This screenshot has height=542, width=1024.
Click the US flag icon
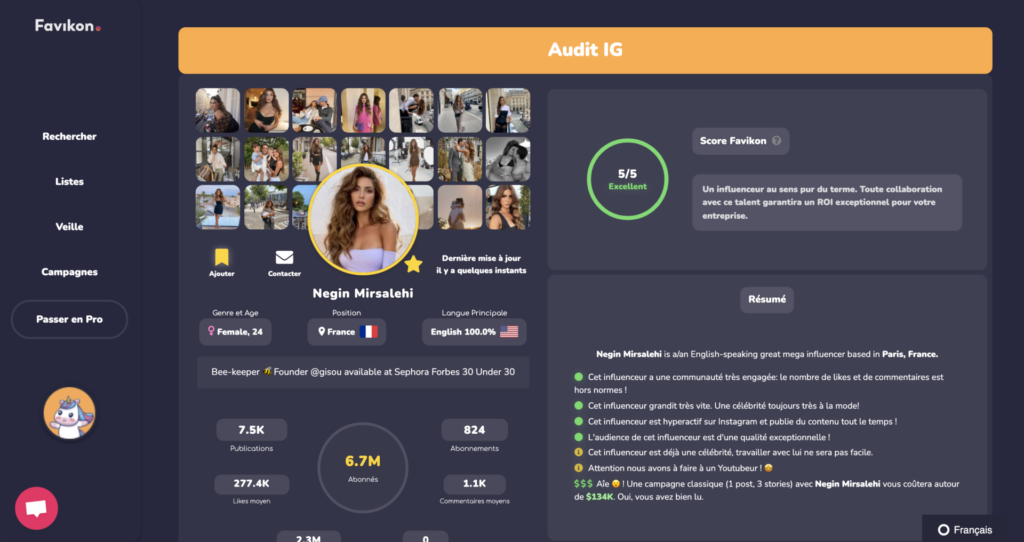coord(509,332)
